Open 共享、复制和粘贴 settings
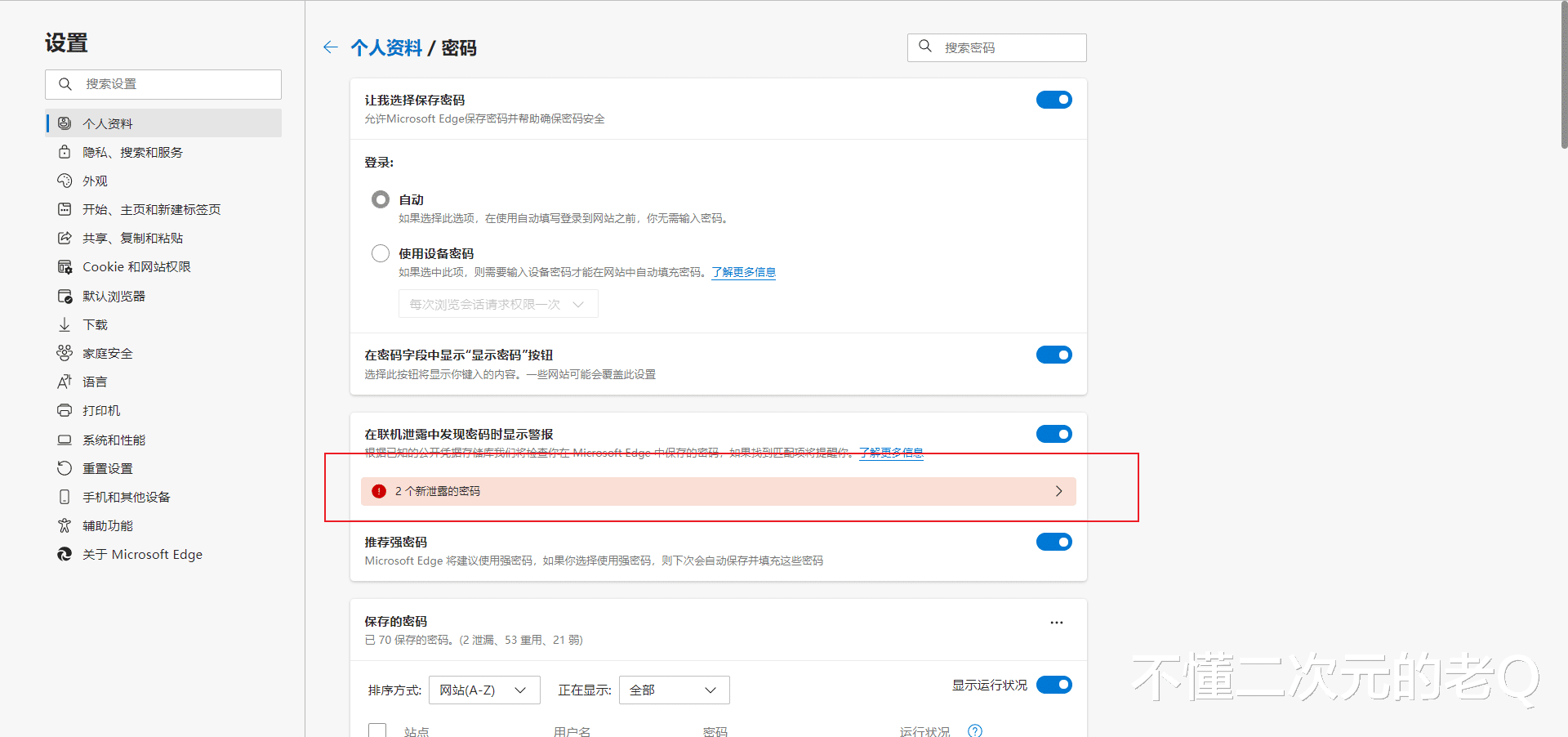The height and width of the screenshot is (737, 1568). click(x=163, y=238)
